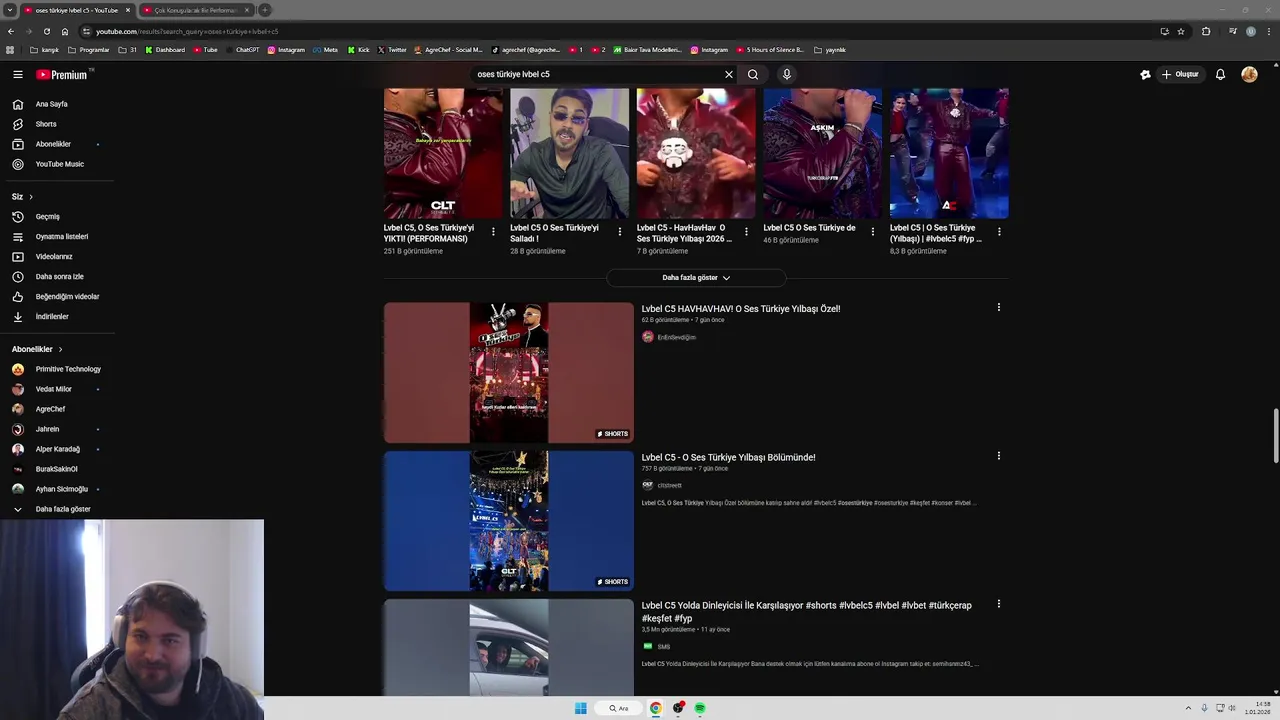Open the menu for 'Lvbel C5, O Ses Türkiye'yi YIKTI' short
The height and width of the screenshot is (720, 1280).
493,232
